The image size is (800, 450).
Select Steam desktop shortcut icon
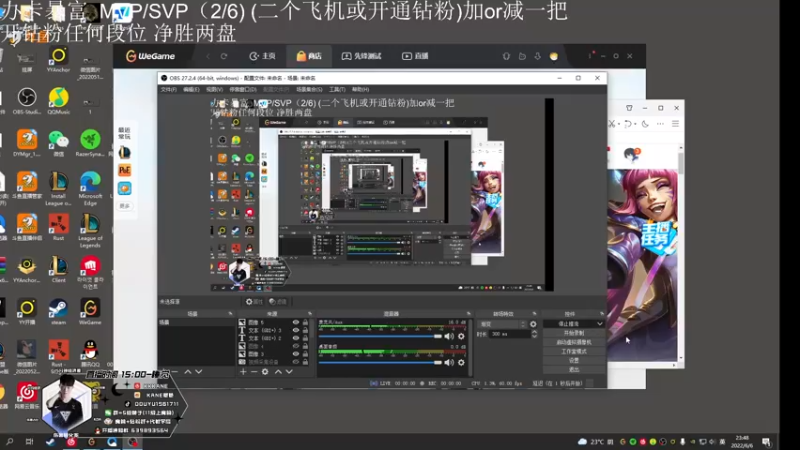[x=58, y=312]
